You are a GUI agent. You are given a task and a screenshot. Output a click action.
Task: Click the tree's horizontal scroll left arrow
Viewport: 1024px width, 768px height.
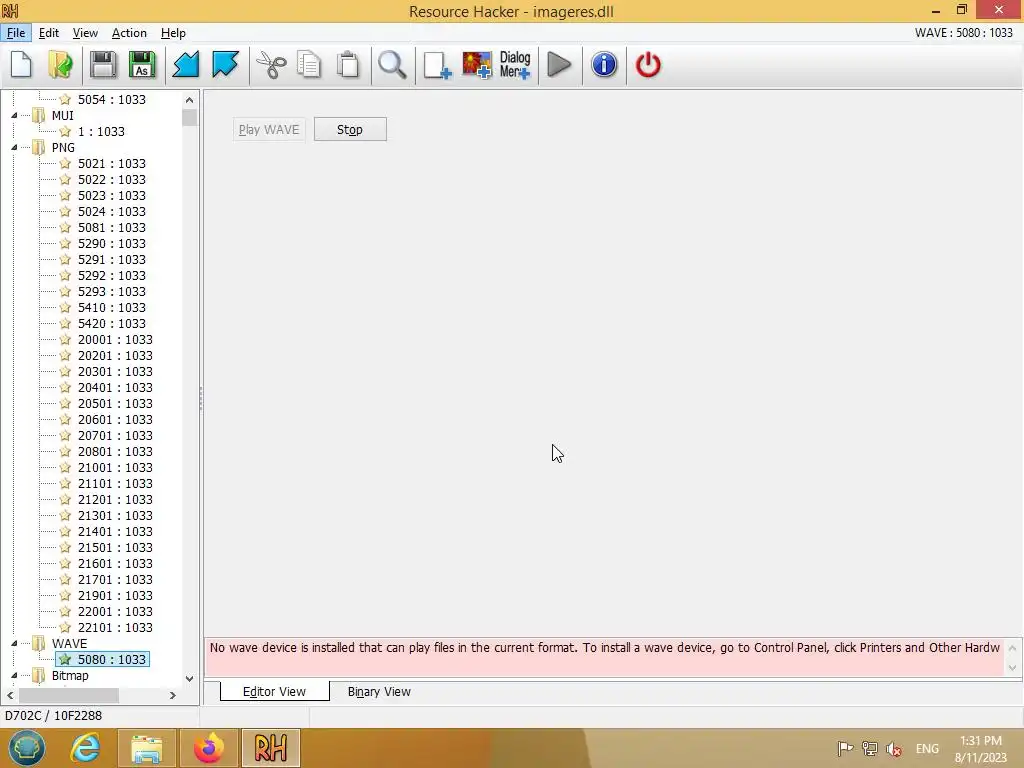coord(10,696)
